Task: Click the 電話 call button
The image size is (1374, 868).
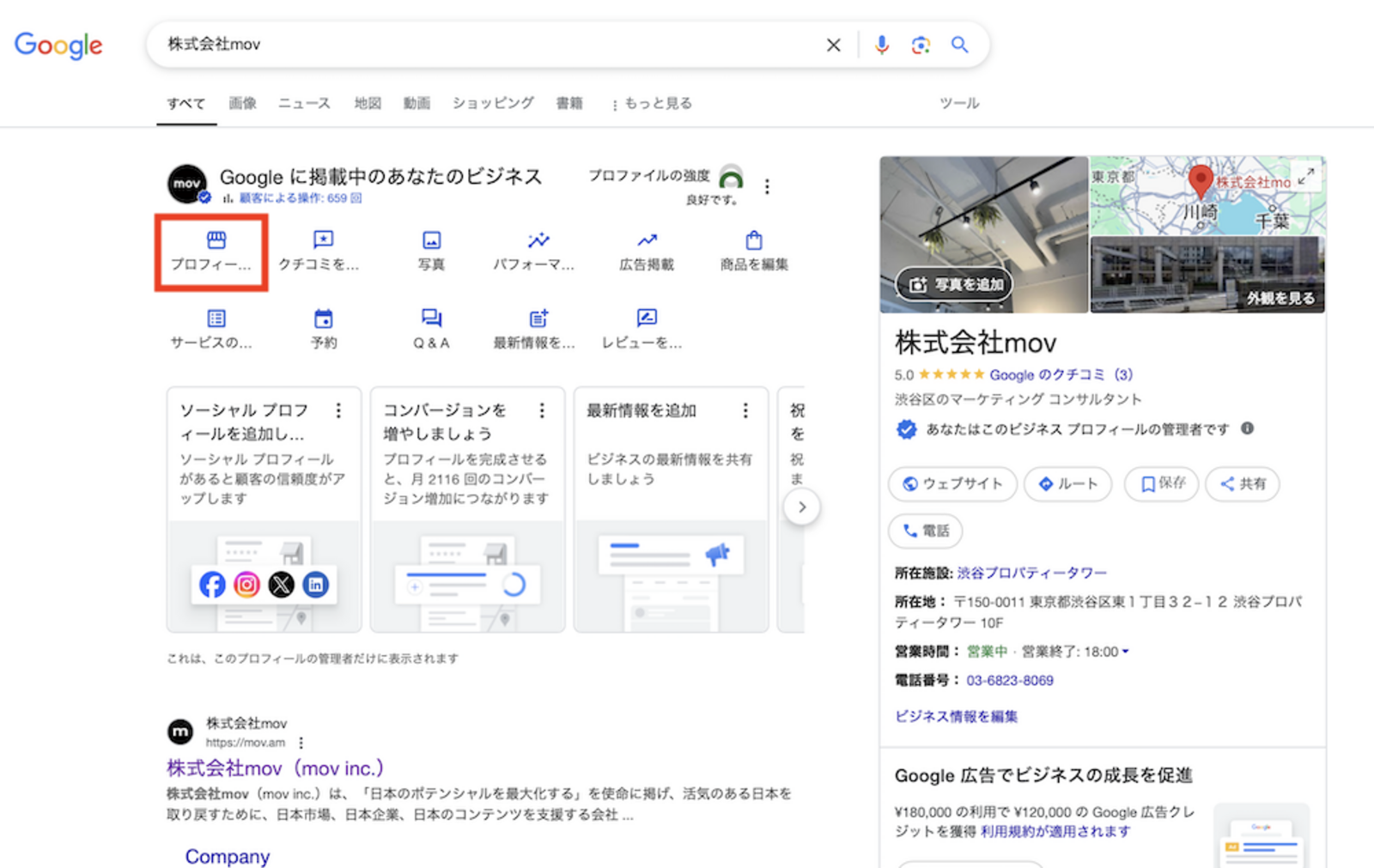Action: click(x=925, y=531)
